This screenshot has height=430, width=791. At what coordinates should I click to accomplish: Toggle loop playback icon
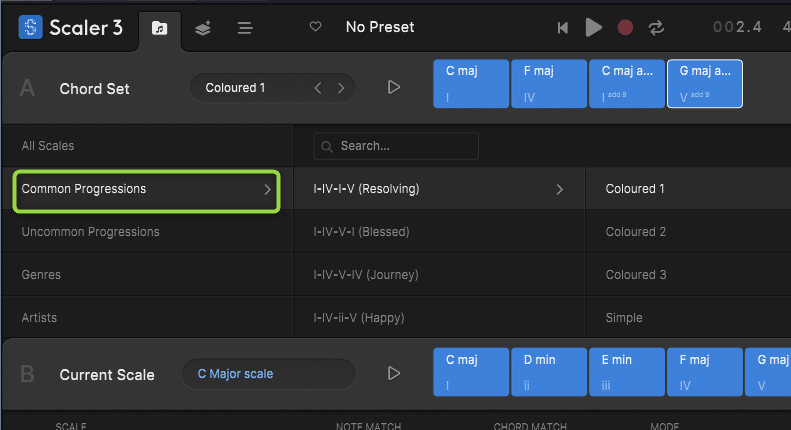(x=656, y=28)
